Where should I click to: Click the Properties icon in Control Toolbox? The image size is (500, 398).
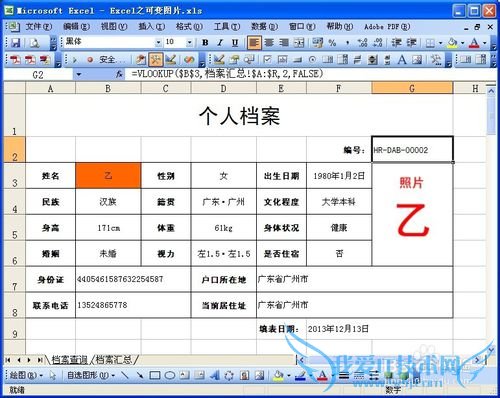coord(234,60)
